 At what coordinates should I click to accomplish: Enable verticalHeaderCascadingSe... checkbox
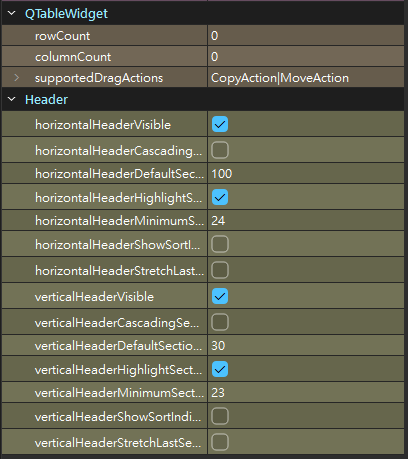click(220, 322)
